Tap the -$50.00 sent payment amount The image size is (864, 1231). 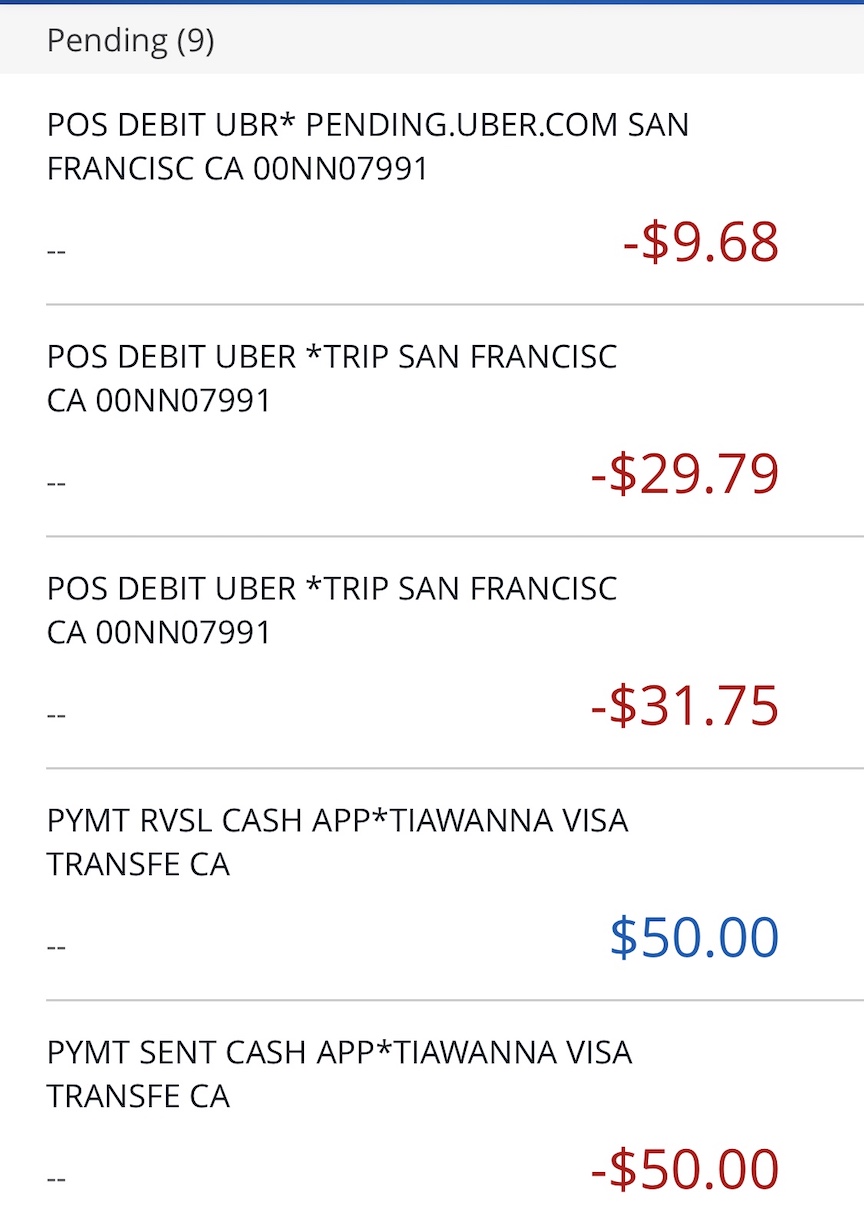(x=685, y=1170)
